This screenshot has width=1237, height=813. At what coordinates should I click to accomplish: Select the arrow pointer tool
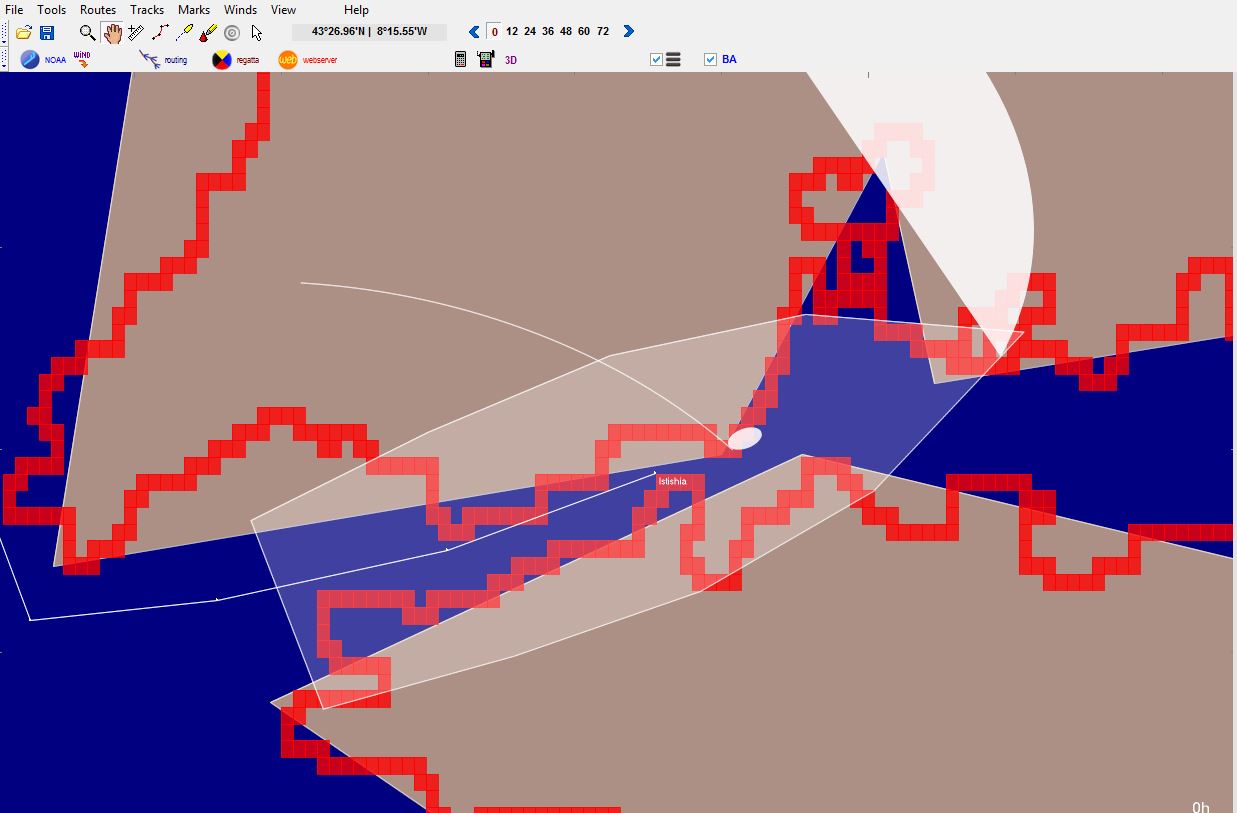pyautogui.click(x=257, y=32)
